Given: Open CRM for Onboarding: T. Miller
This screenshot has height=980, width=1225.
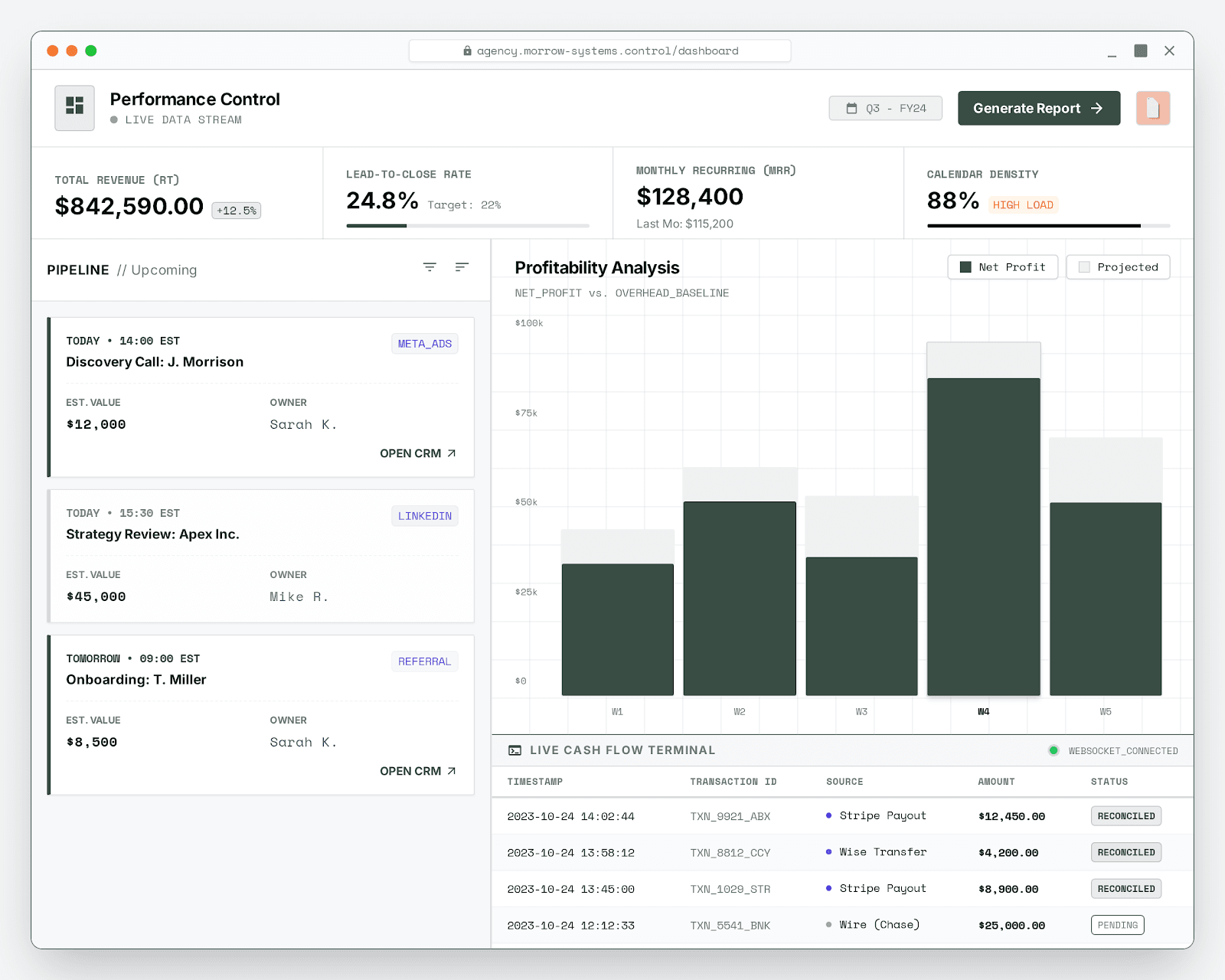Looking at the screenshot, I should coord(418,770).
